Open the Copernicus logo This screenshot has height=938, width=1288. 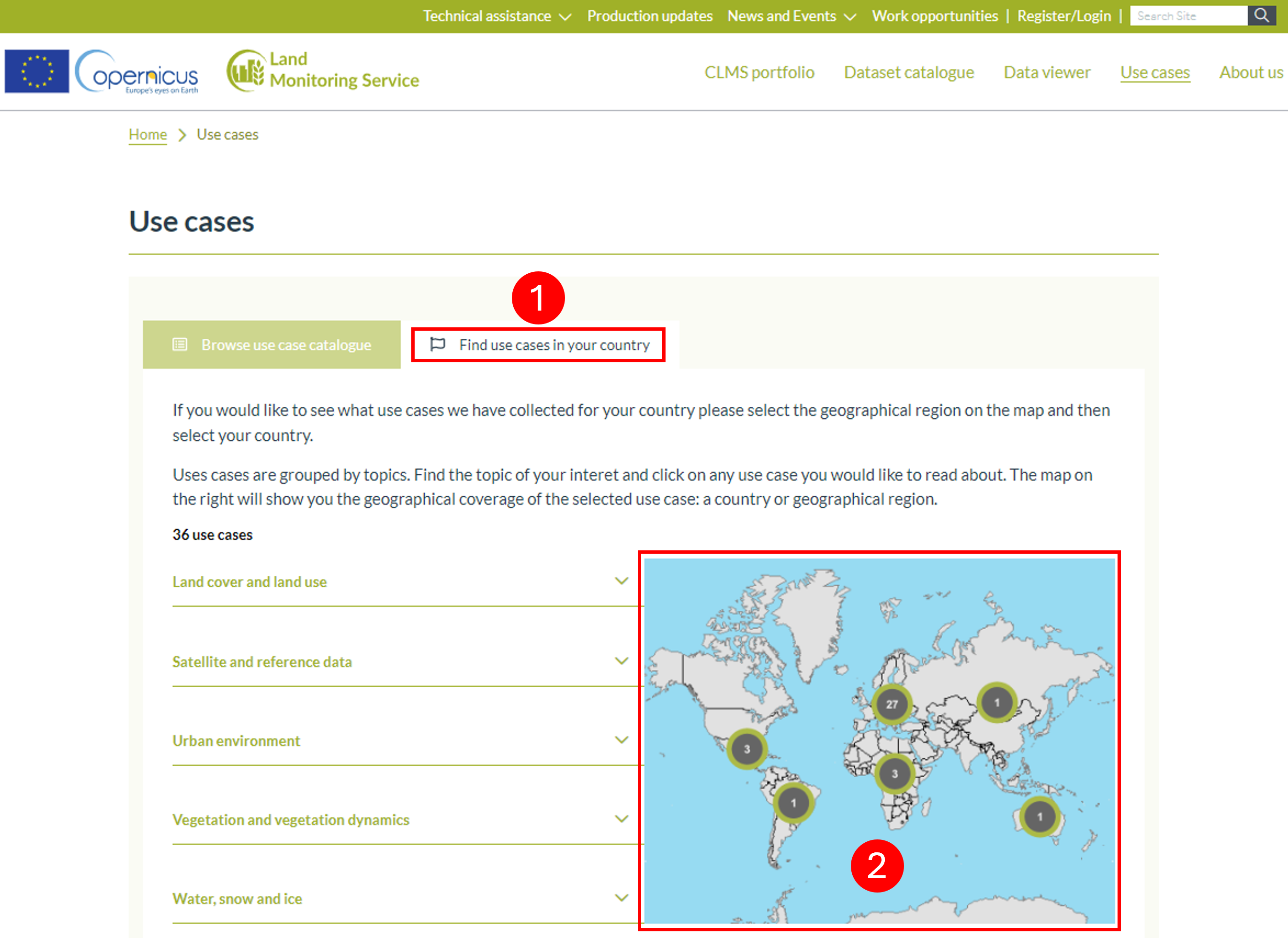tap(137, 71)
